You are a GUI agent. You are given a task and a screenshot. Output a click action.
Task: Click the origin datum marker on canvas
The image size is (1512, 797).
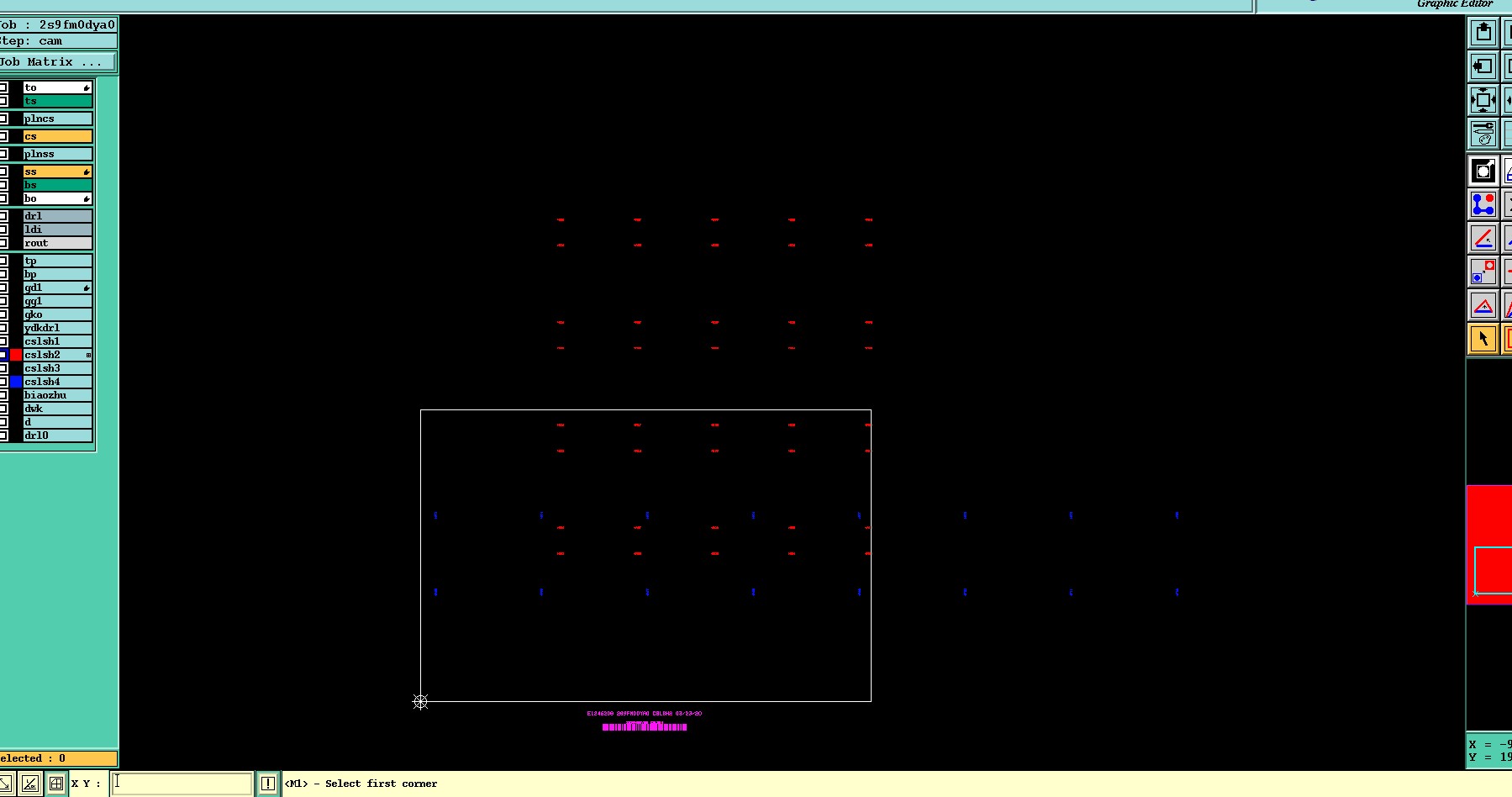pos(420,701)
